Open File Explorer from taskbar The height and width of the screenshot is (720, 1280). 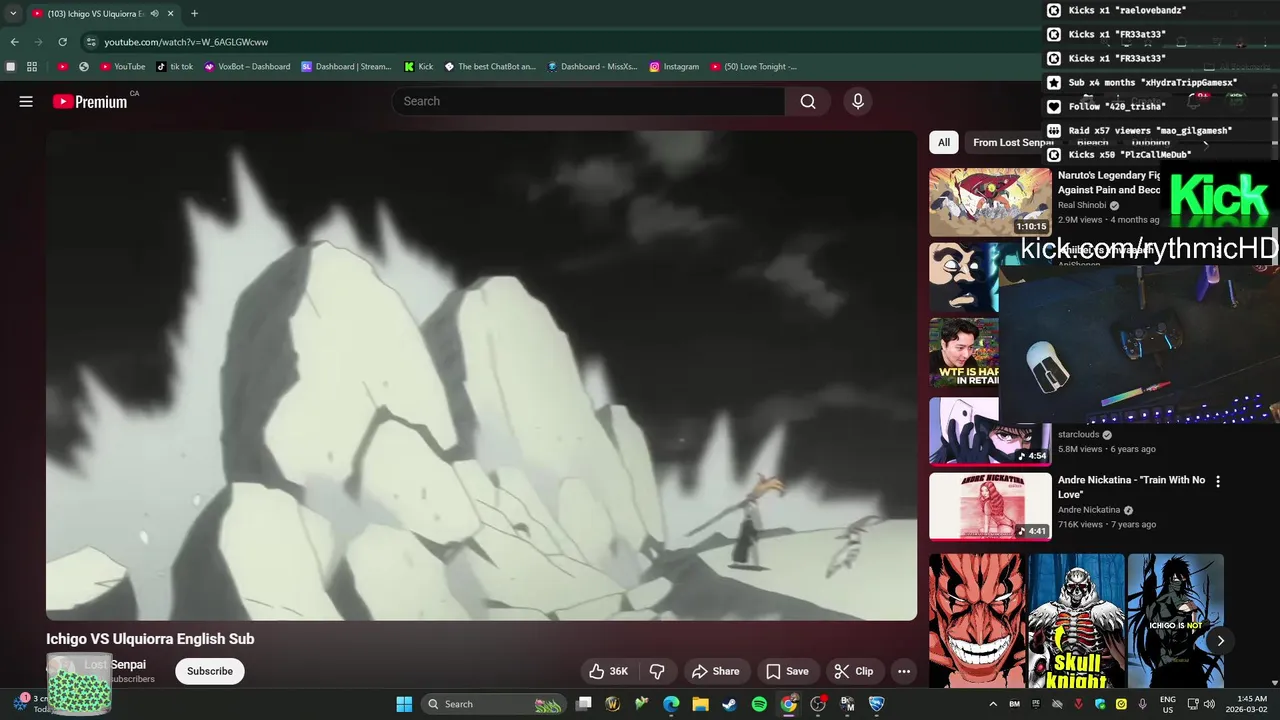tap(700, 704)
